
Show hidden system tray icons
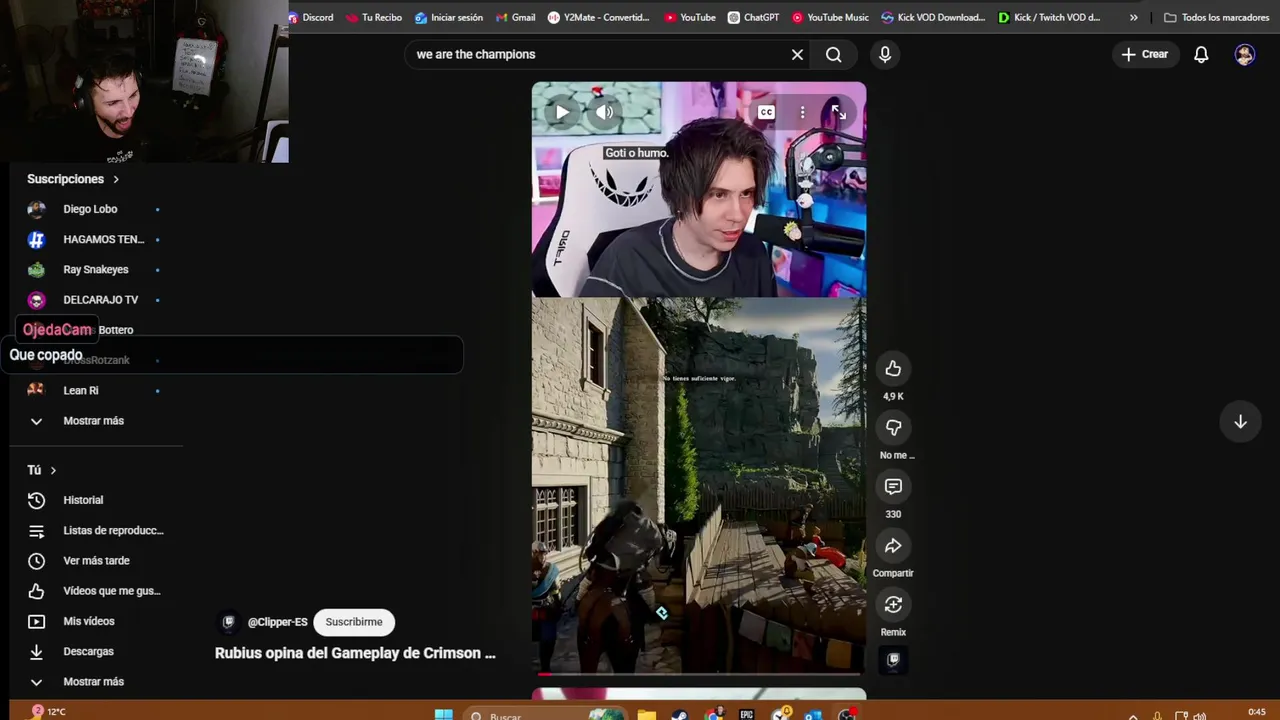1133,715
